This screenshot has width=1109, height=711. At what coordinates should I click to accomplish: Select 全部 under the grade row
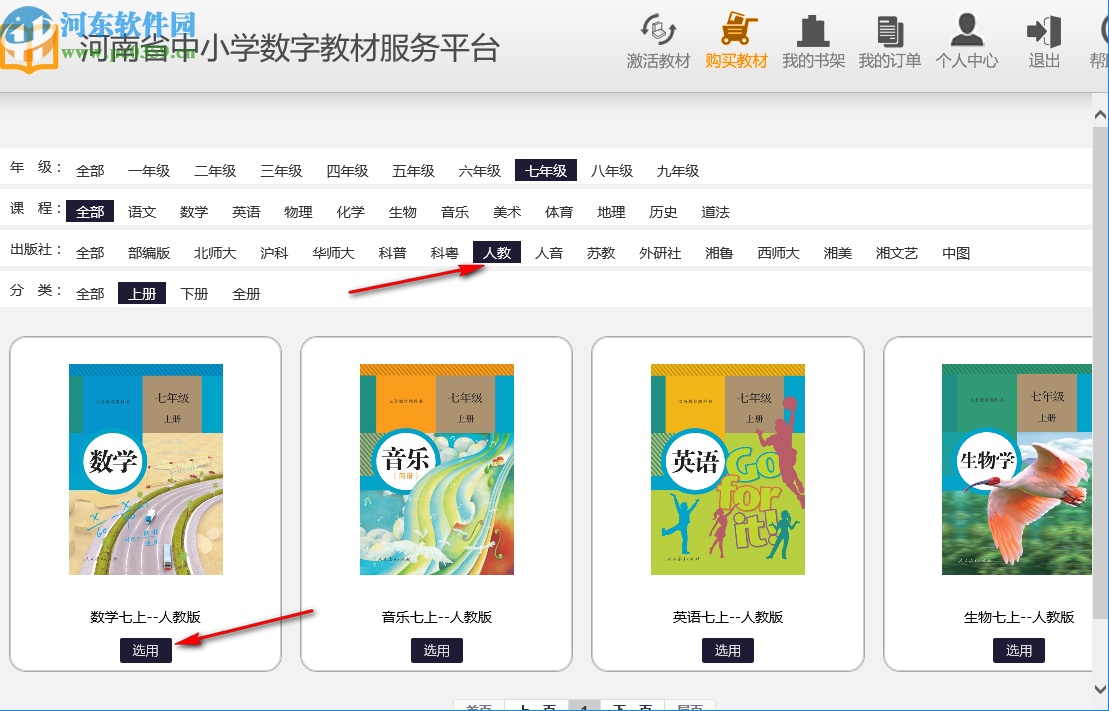pos(90,170)
